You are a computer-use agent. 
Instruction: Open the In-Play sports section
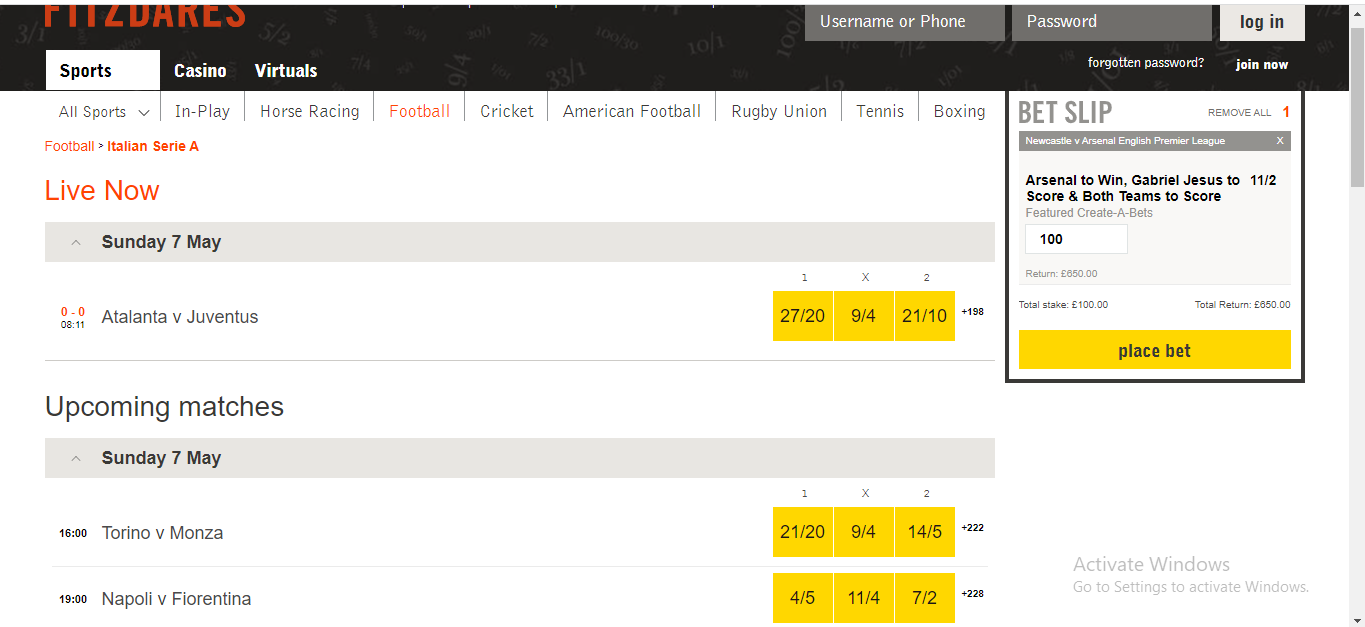tap(202, 112)
